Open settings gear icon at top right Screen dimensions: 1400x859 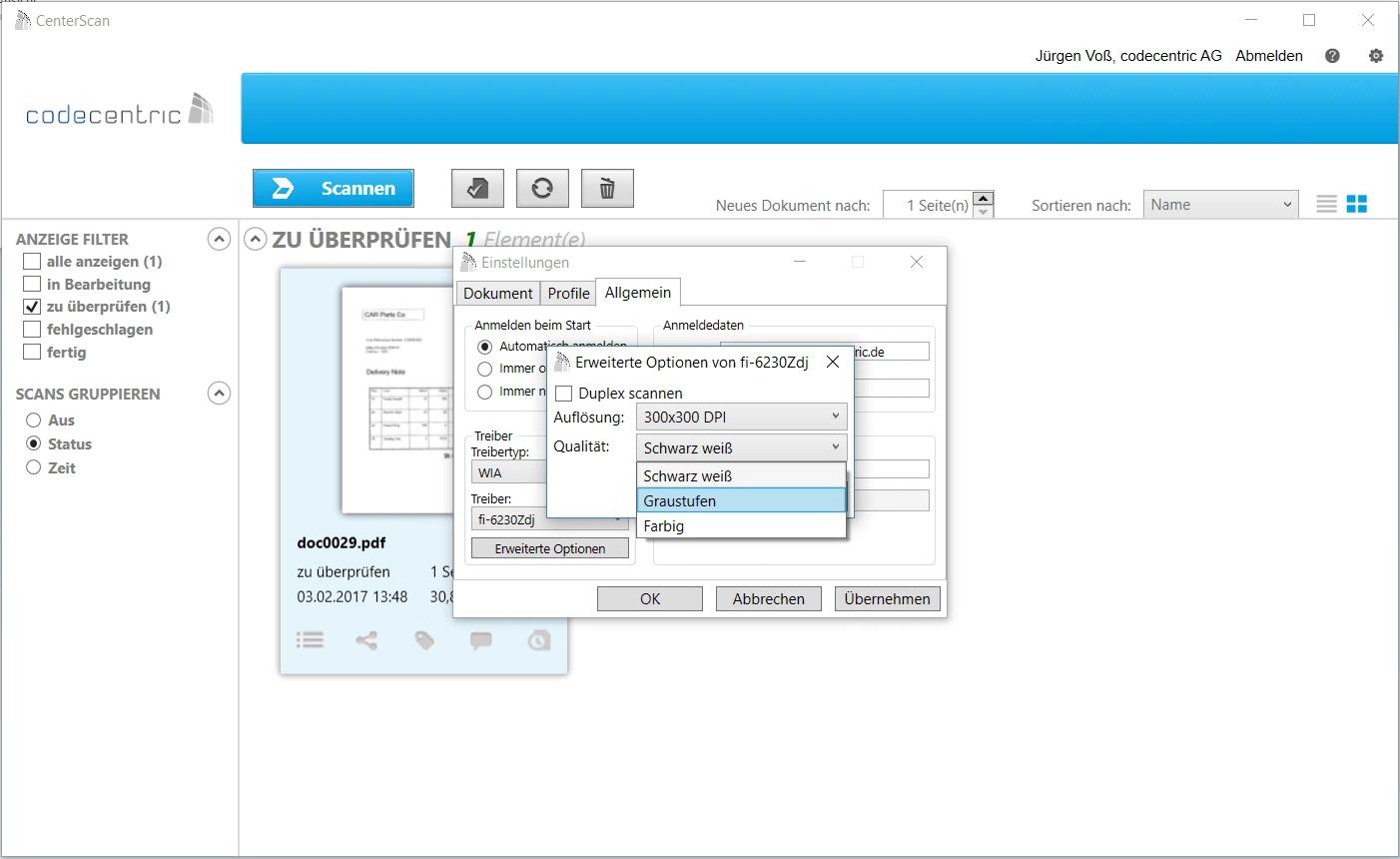pyautogui.click(x=1376, y=56)
